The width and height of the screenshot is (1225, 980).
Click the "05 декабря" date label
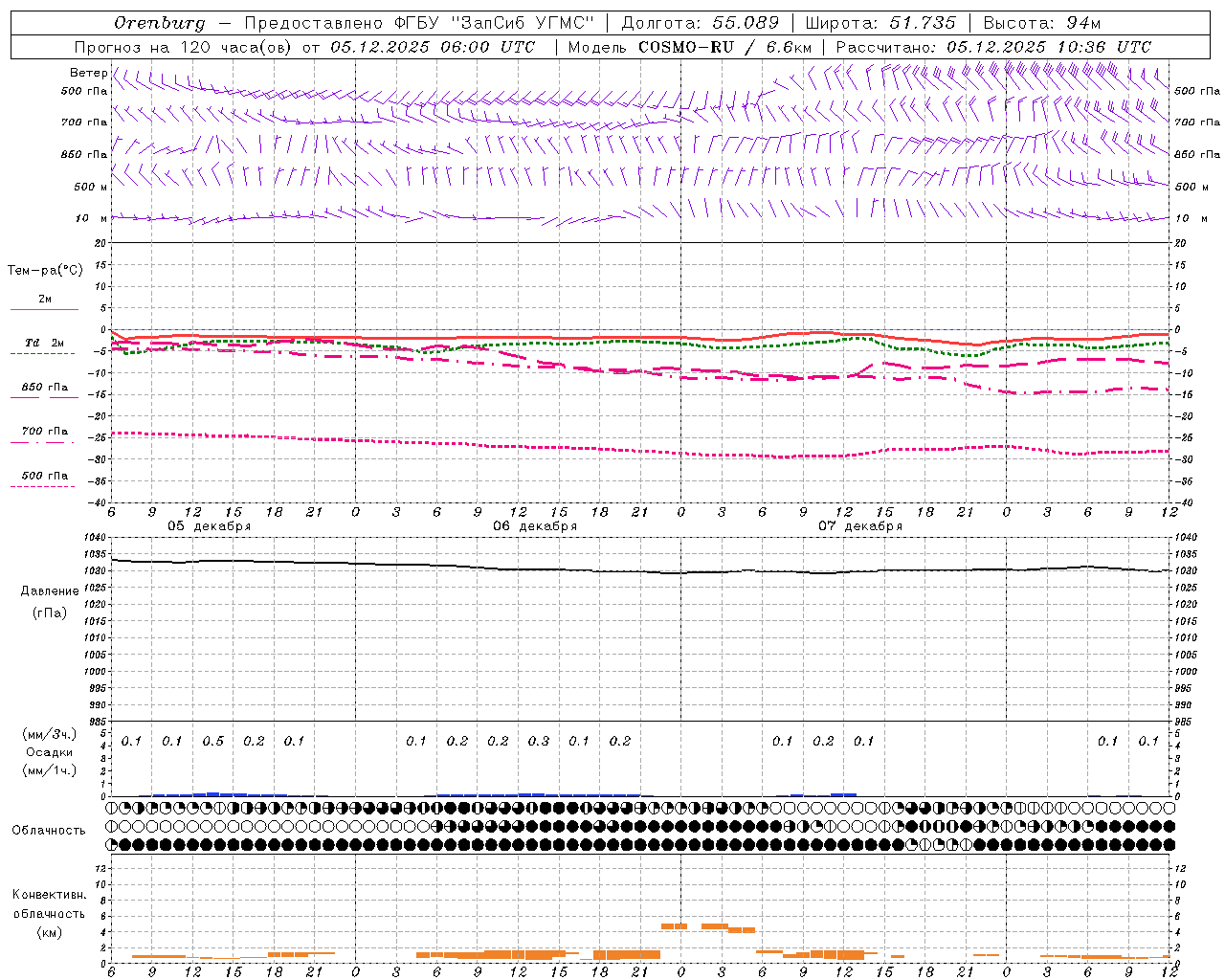click(x=209, y=526)
